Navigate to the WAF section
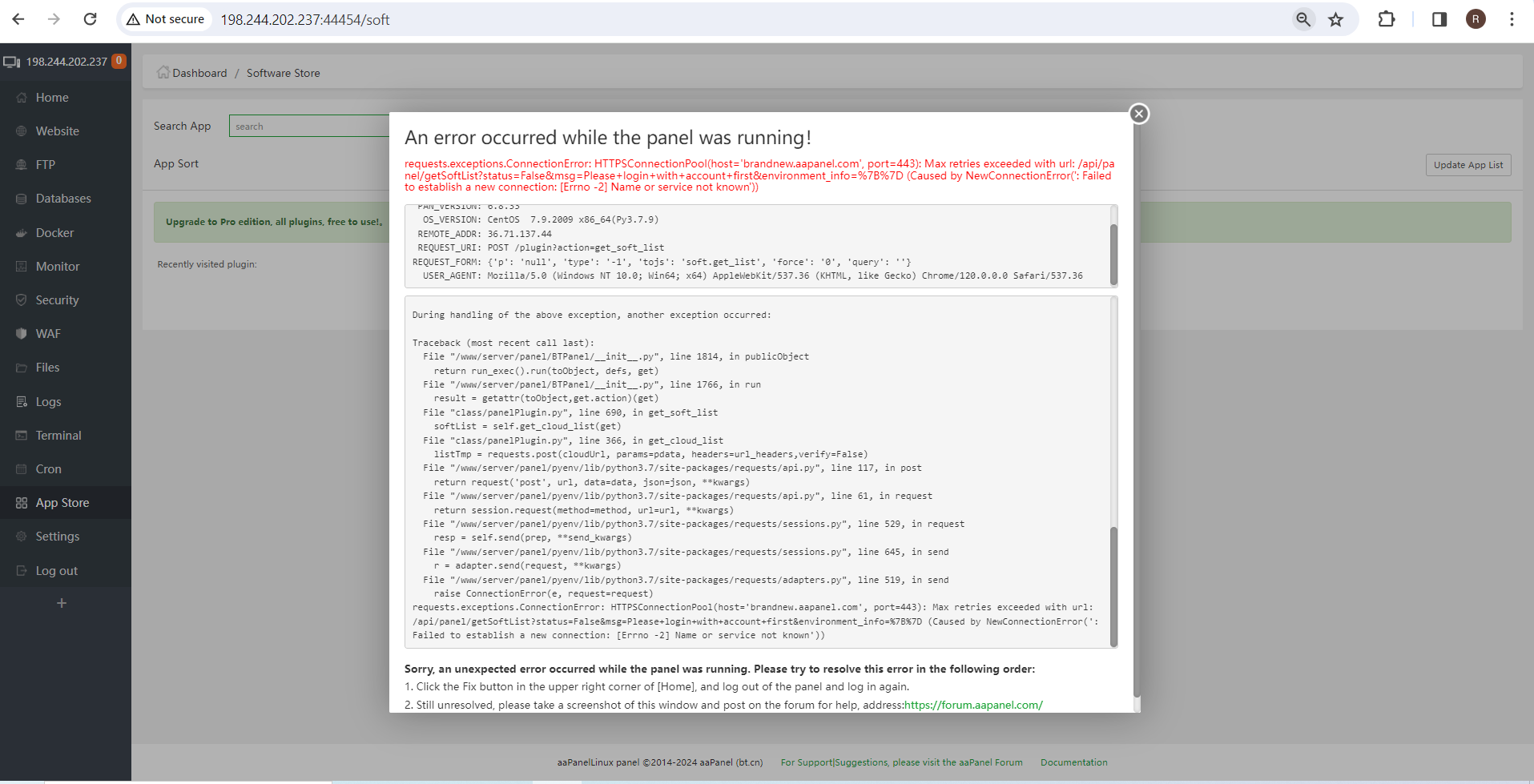This screenshot has width=1534, height=784. pos(47,333)
